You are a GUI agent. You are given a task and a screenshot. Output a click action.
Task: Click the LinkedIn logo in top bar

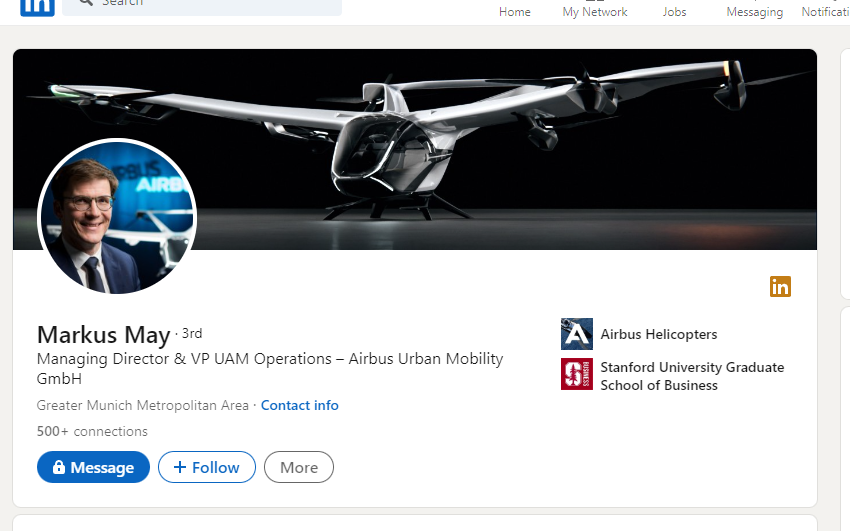(37, 5)
